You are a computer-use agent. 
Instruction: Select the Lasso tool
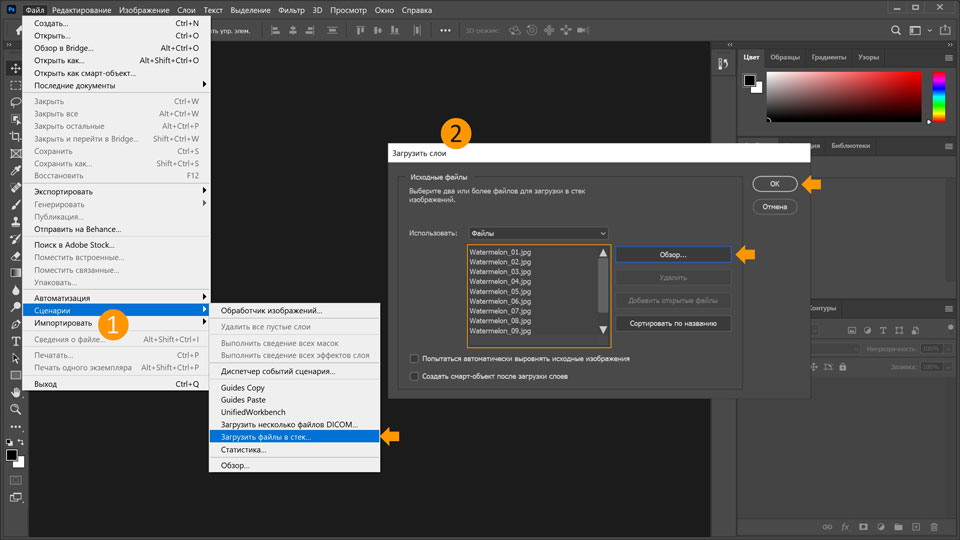15,102
